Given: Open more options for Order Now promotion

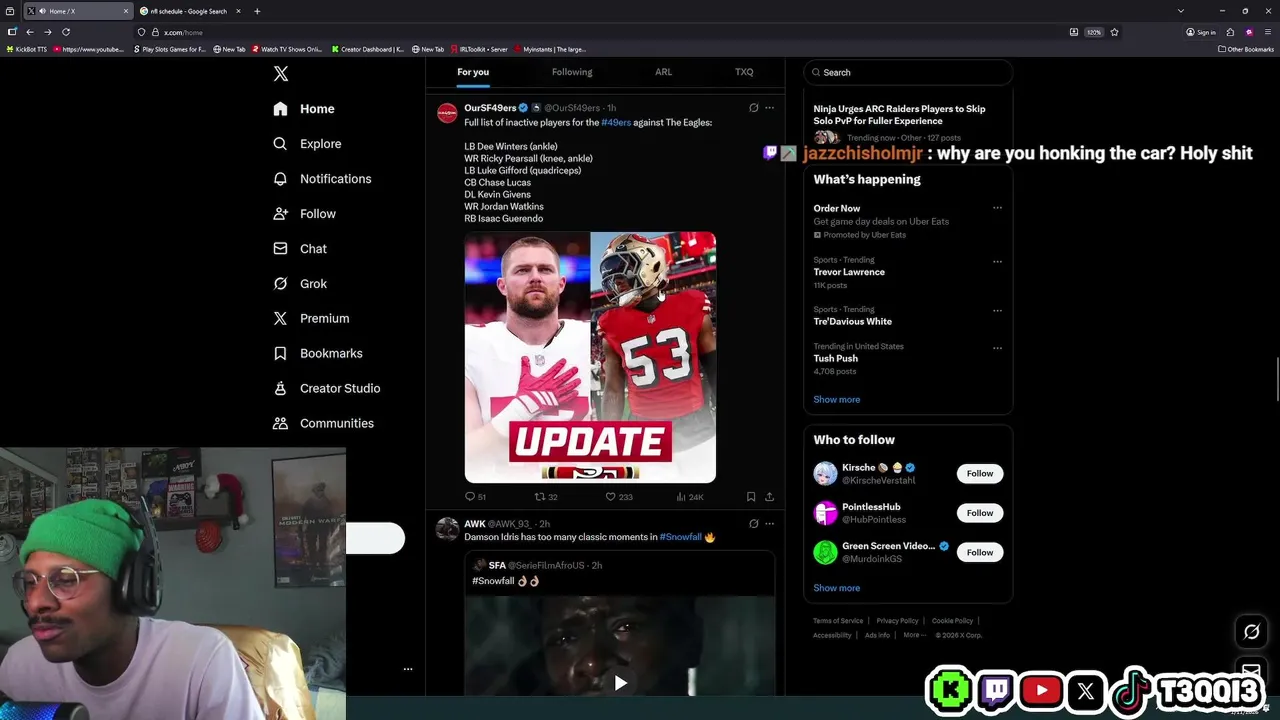Looking at the screenshot, I should coord(997,208).
